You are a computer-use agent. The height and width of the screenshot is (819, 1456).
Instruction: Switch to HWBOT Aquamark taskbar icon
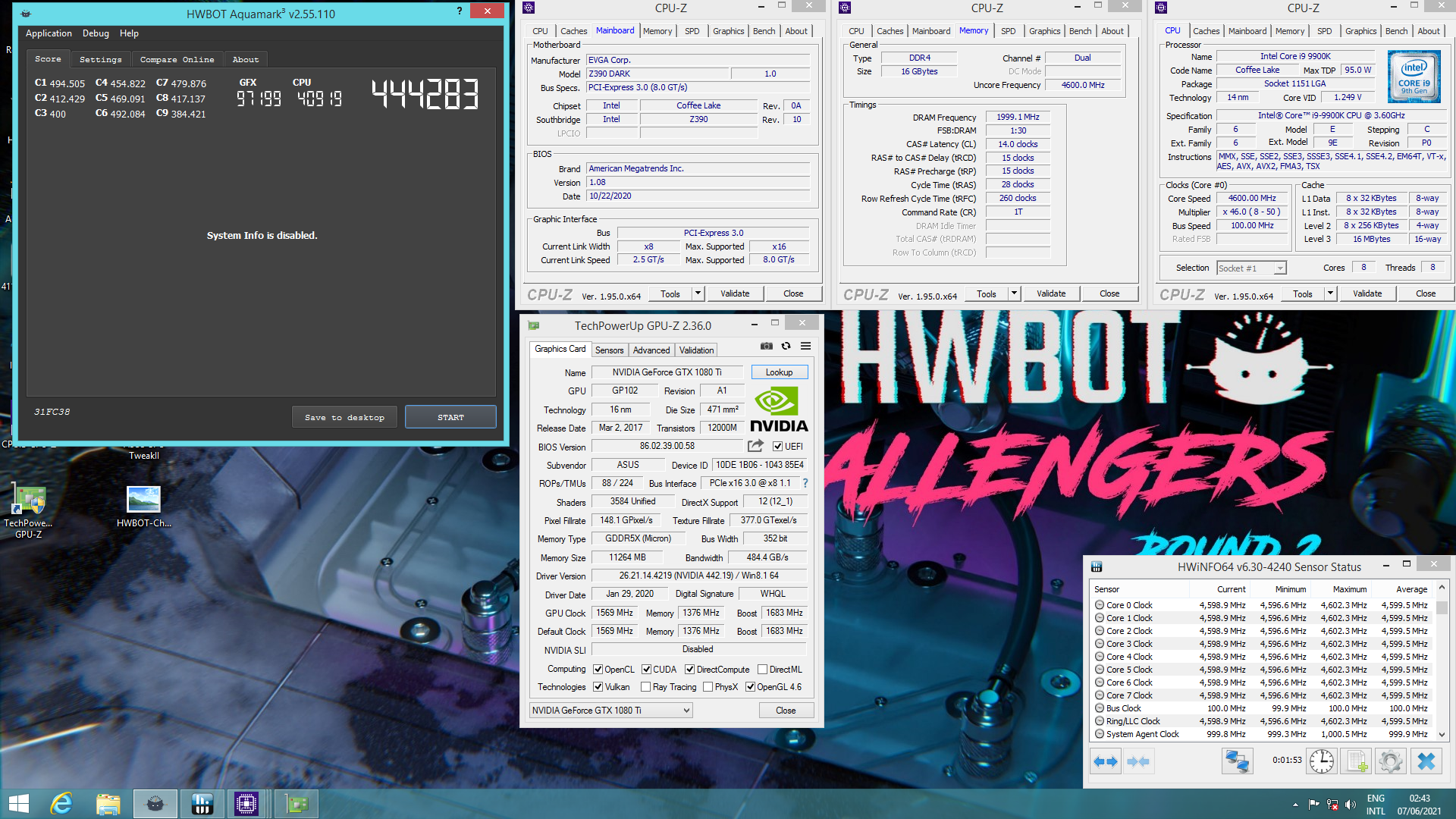[x=155, y=804]
